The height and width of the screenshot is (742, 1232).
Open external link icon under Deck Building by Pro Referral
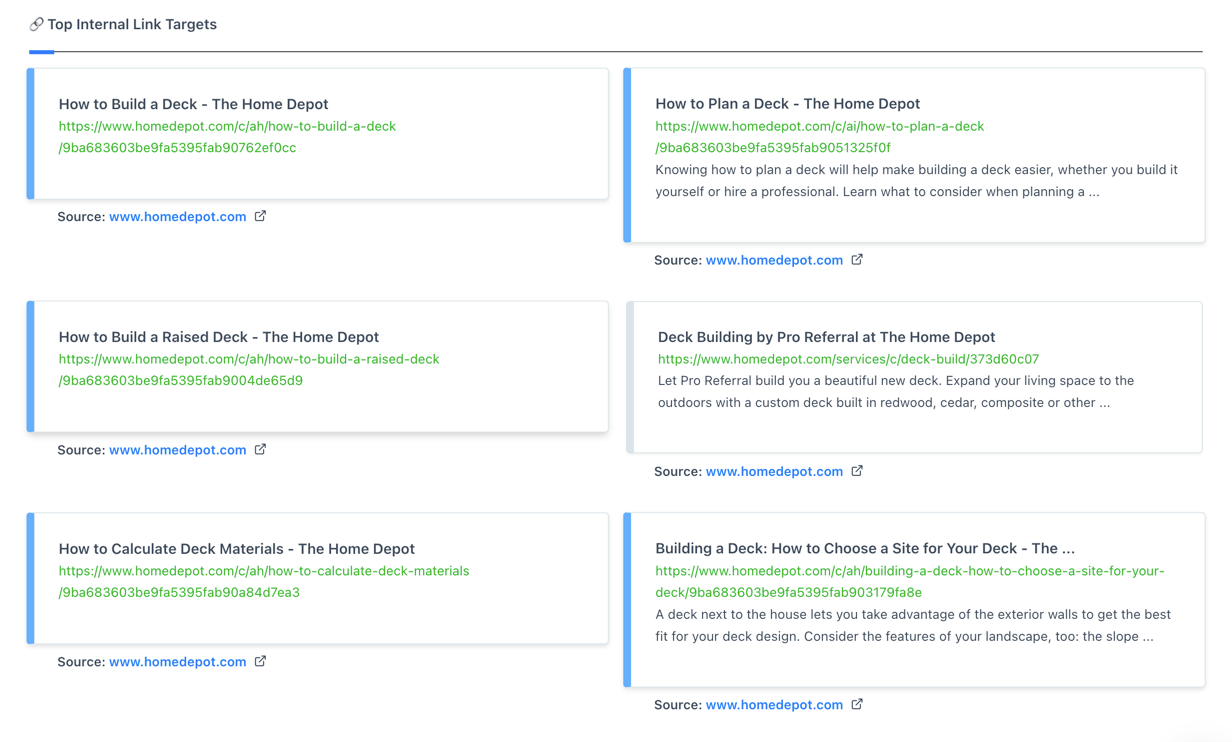857,471
